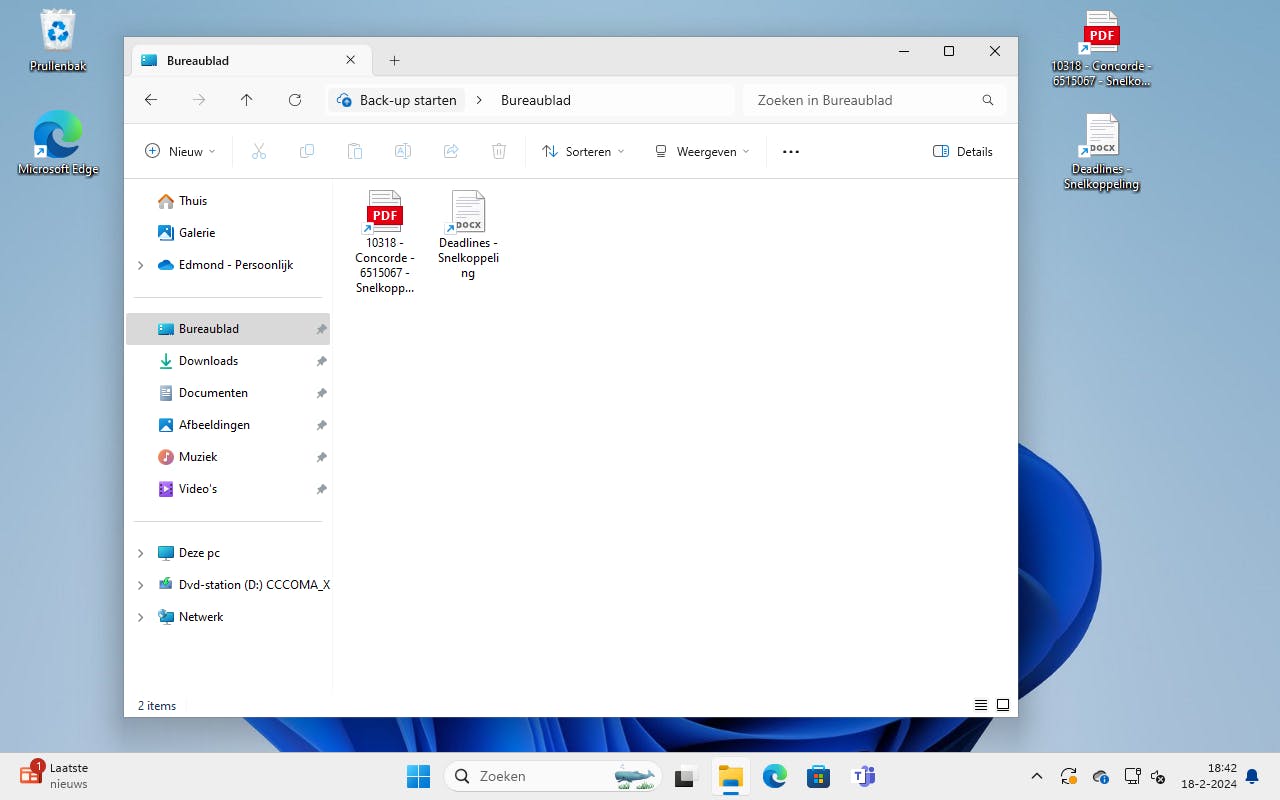Open the Nieuw dropdown
Image resolution: width=1280 pixels, height=800 pixels.
(x=180, y=151)
